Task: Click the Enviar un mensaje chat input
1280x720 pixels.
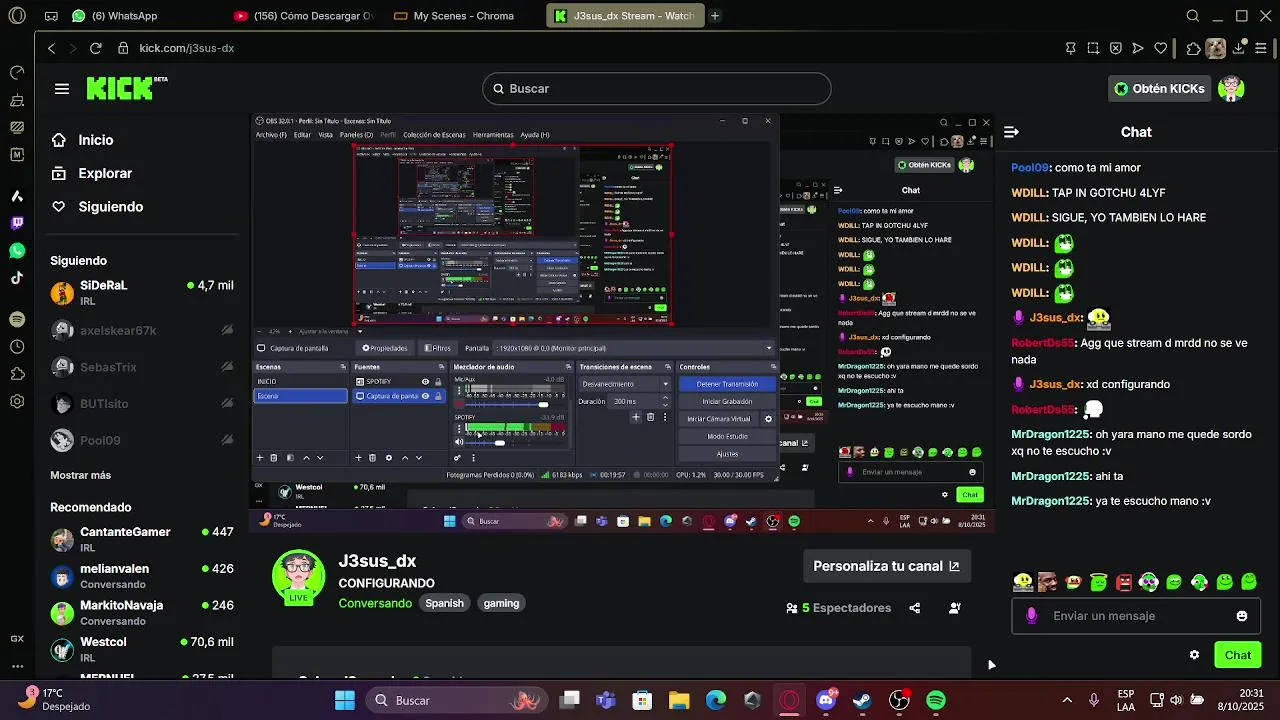Action: (x=1136, y=616)
